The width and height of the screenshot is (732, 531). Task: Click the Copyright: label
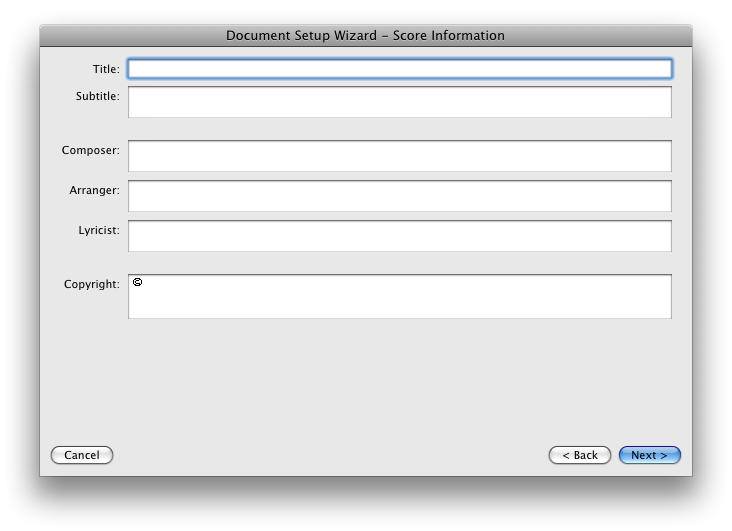coord(92,284)
